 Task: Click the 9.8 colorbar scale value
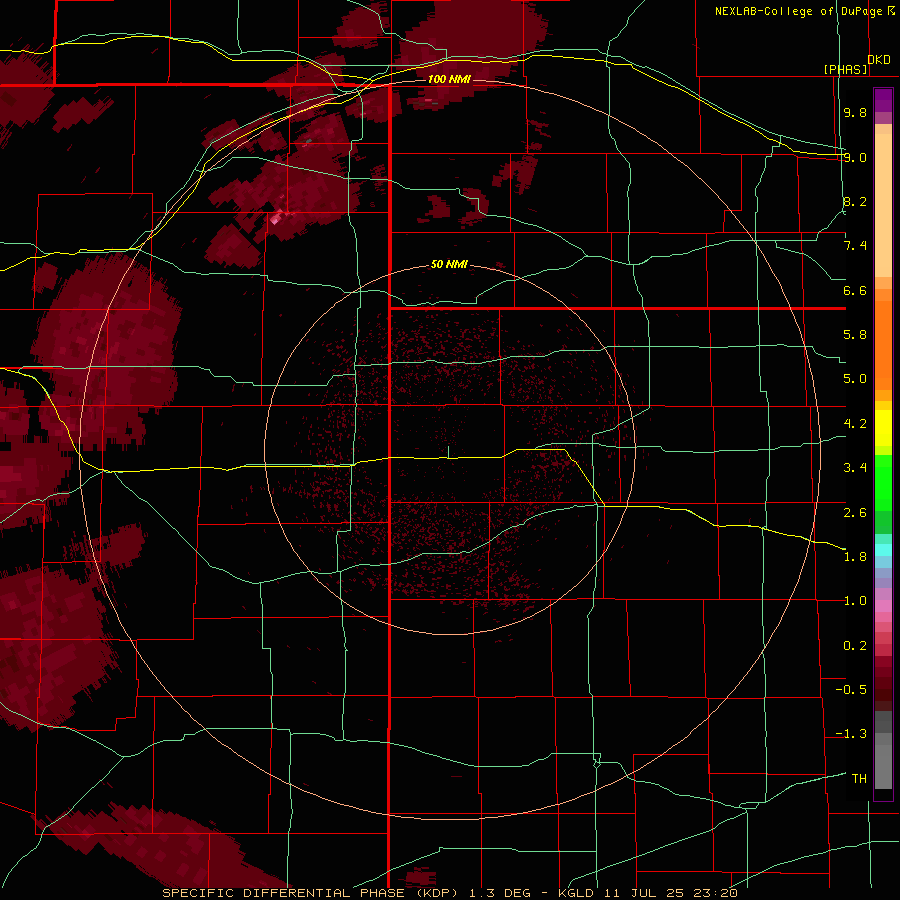pos(855,112)
